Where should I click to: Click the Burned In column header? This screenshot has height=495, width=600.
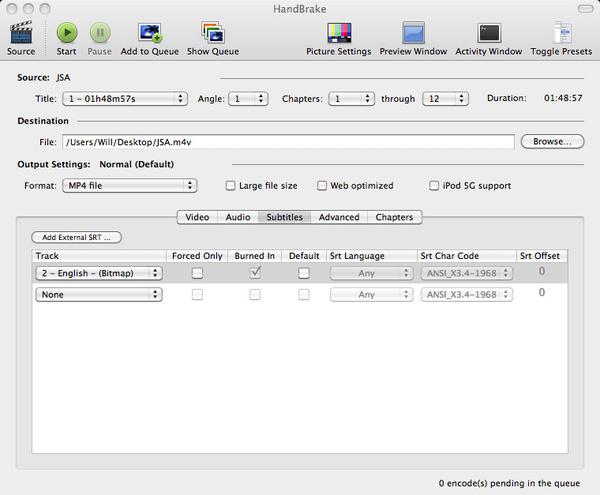tap(255, 256)
